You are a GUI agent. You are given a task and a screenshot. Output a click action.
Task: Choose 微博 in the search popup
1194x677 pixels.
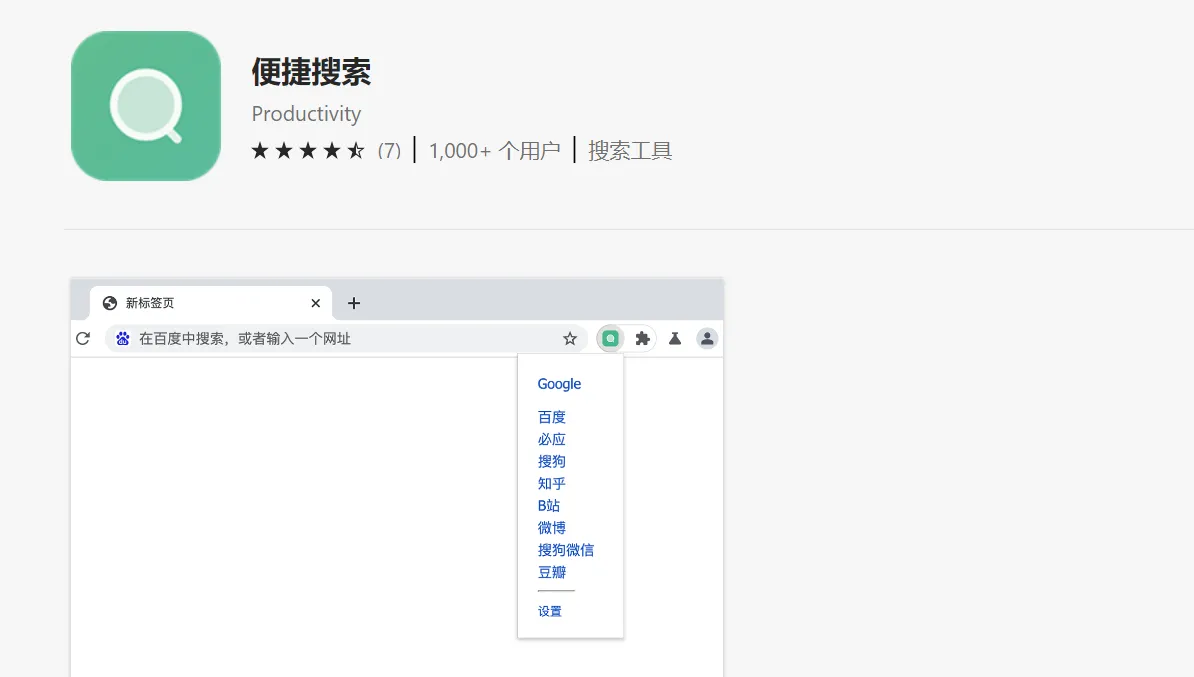pos(551,528)
